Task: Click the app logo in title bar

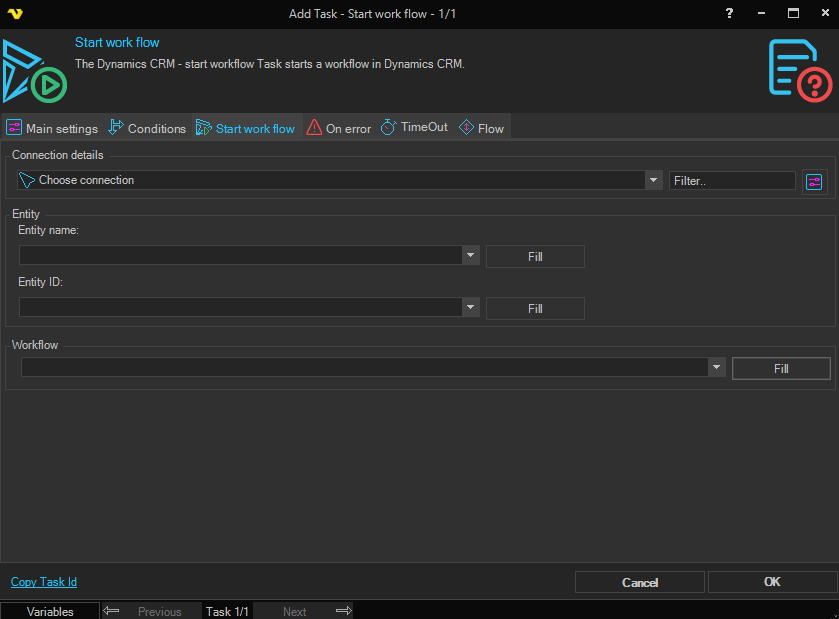Action: pos(14,13)
